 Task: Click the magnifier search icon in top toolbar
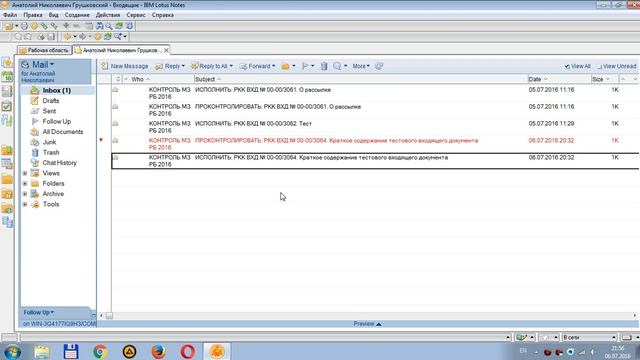coord(109,26)
